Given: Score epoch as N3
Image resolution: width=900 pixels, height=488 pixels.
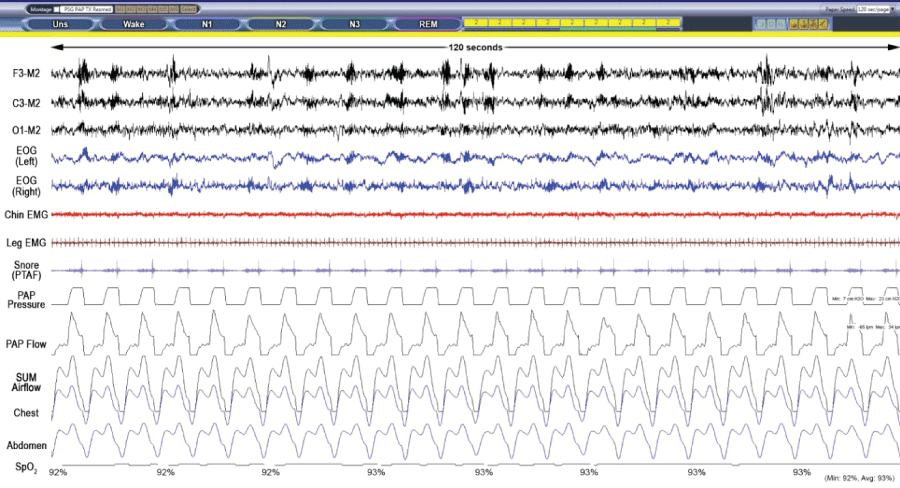Looking at the screenshot, I should coord(355,24).
